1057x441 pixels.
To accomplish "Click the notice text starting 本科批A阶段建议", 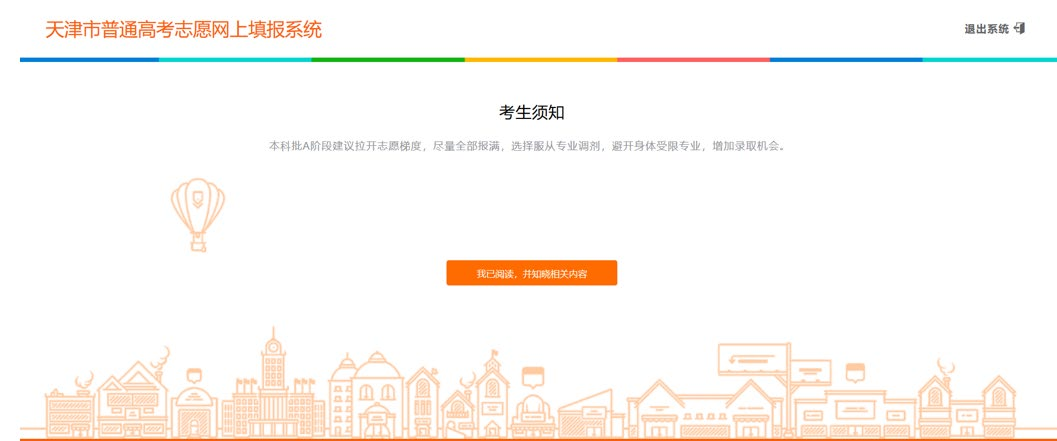I will [x=528, y=146].
